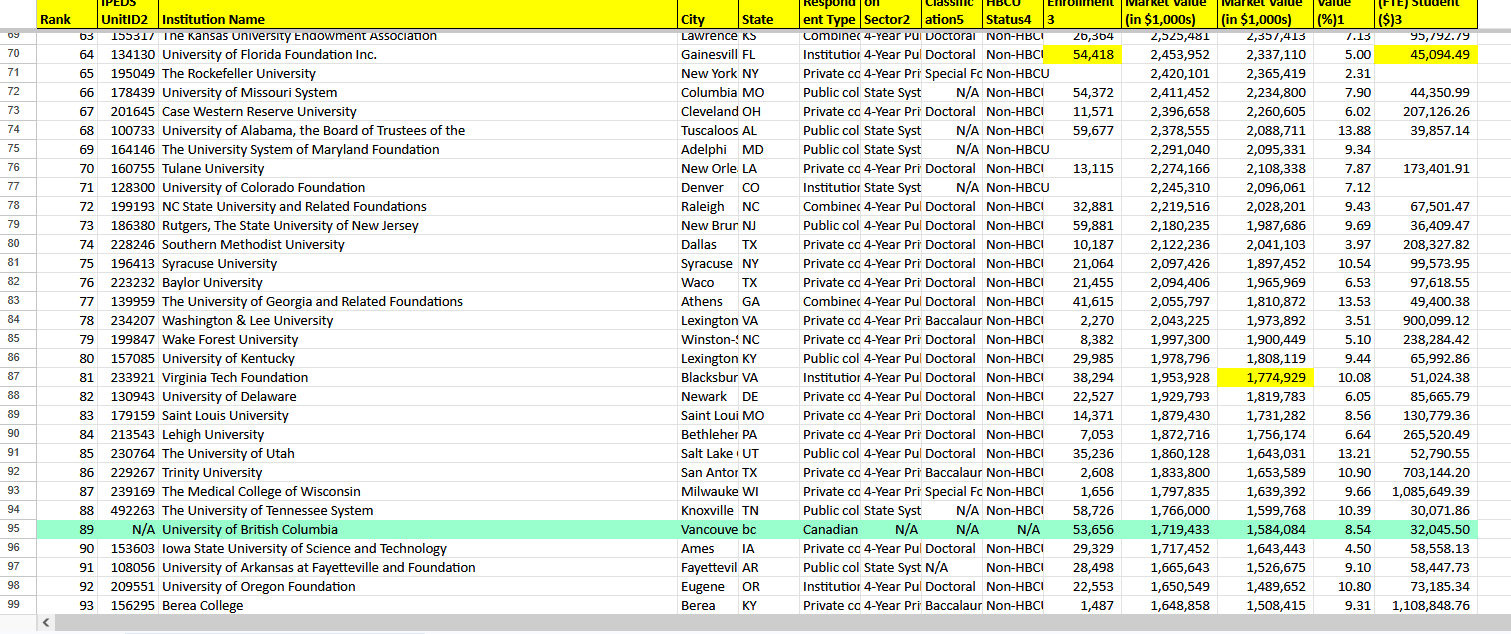Click University of Colorado Foundation cell
Screen dimensions: 1511x634
417,187
